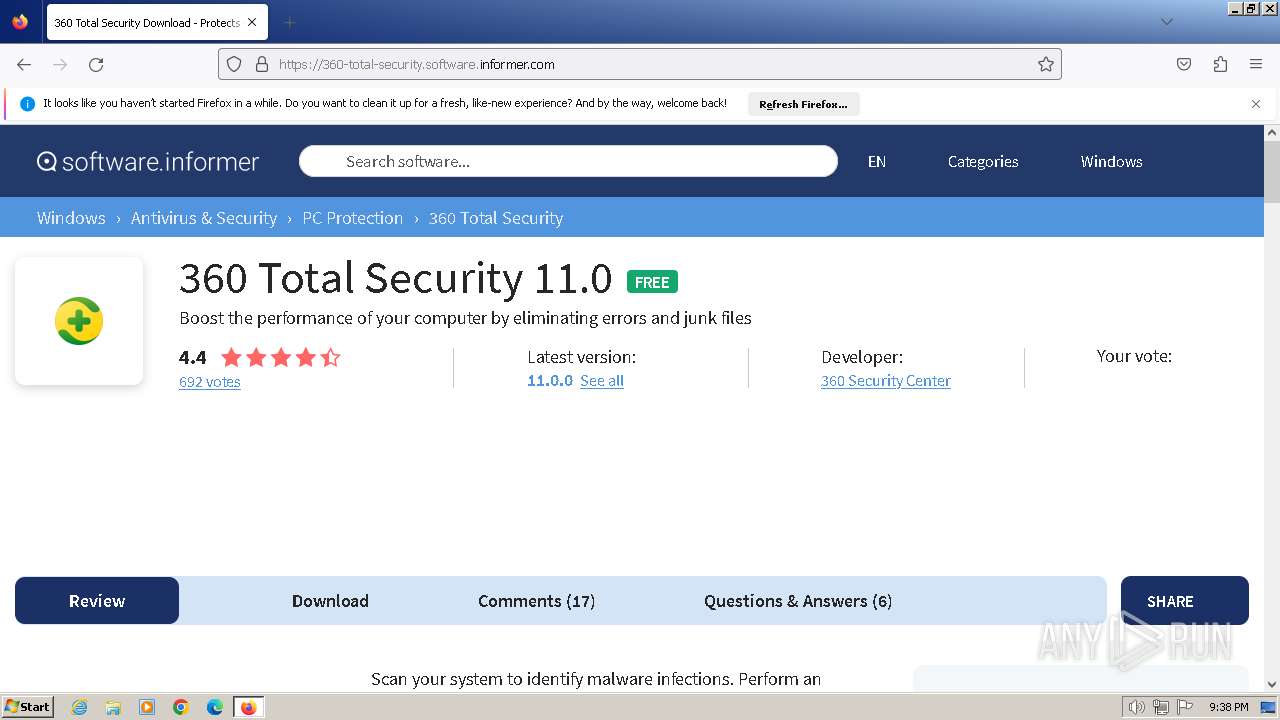The width and height of the screenshot is (1280, 720).
Task: Open the Windows Start menu
Action: [27, 707]
